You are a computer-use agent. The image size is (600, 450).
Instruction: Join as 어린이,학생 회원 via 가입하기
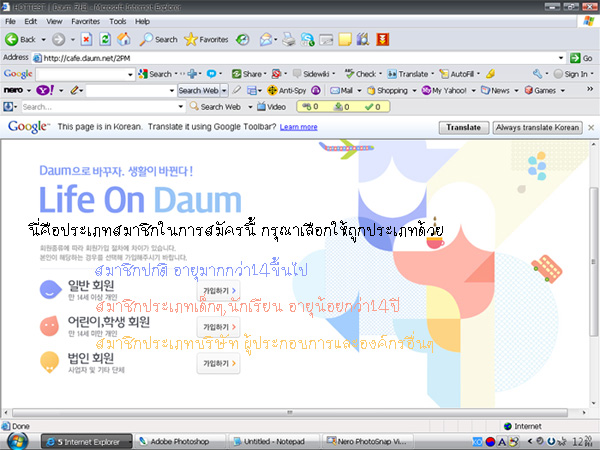(219, 327)
